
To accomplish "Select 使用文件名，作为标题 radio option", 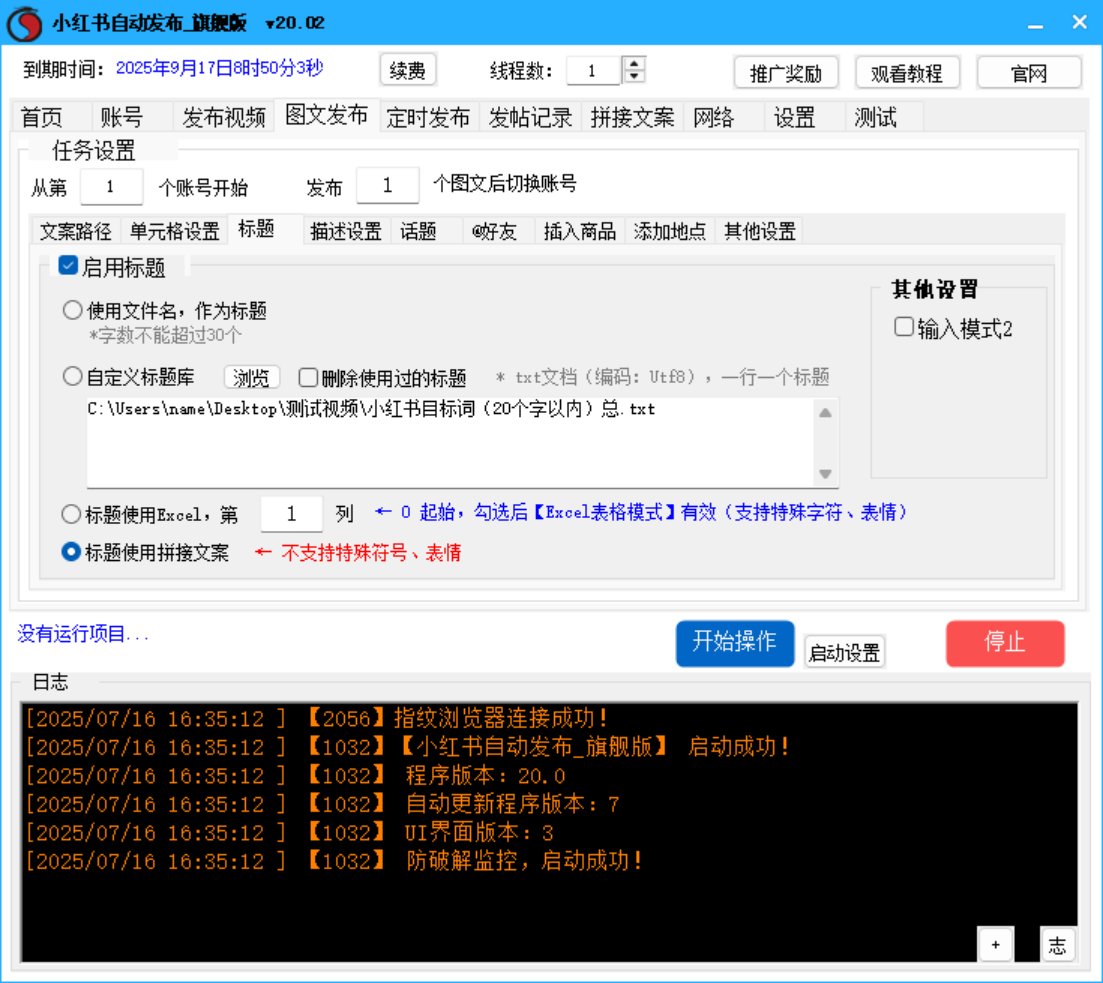I will [x=72, y=310].
